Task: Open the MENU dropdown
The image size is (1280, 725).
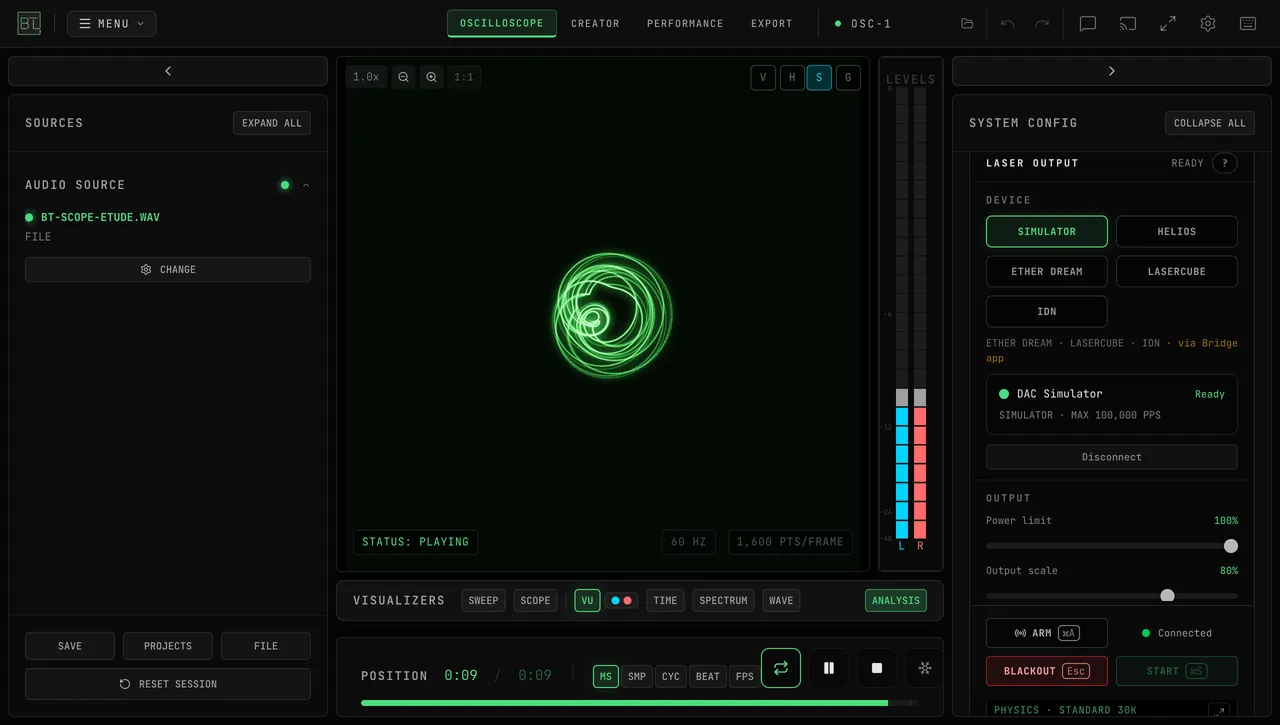Action: (112, 24)
